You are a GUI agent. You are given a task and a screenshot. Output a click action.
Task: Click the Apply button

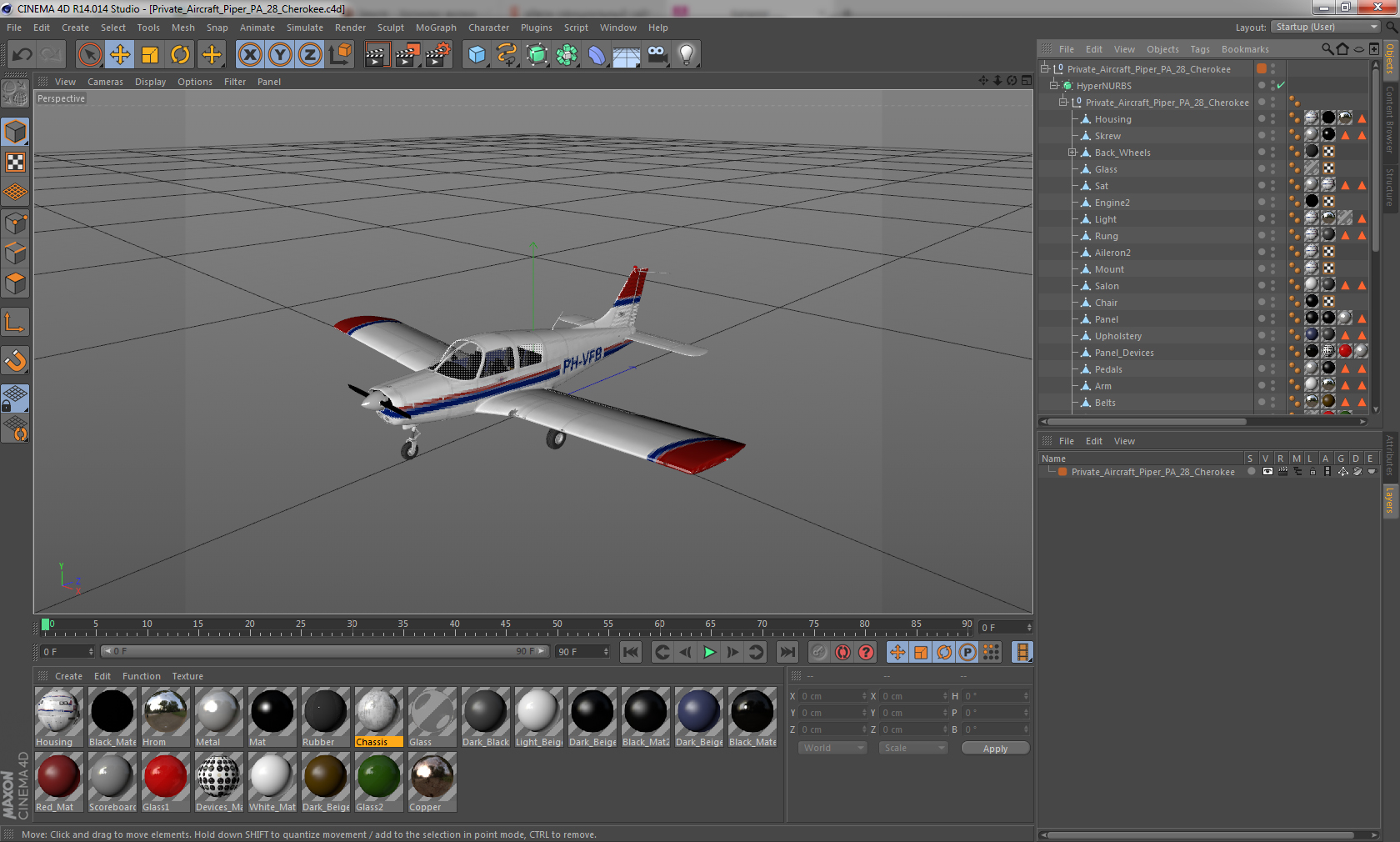click(995, 748)
